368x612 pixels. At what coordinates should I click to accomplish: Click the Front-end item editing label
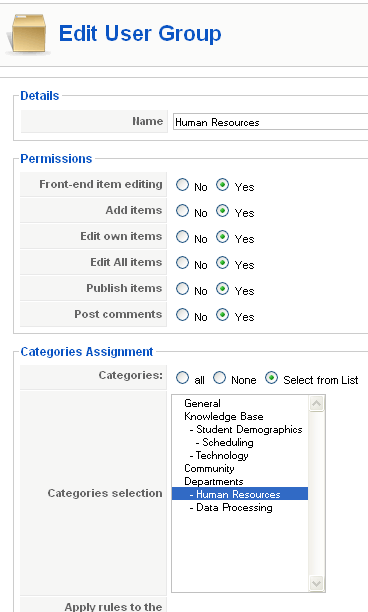[101, 184]
